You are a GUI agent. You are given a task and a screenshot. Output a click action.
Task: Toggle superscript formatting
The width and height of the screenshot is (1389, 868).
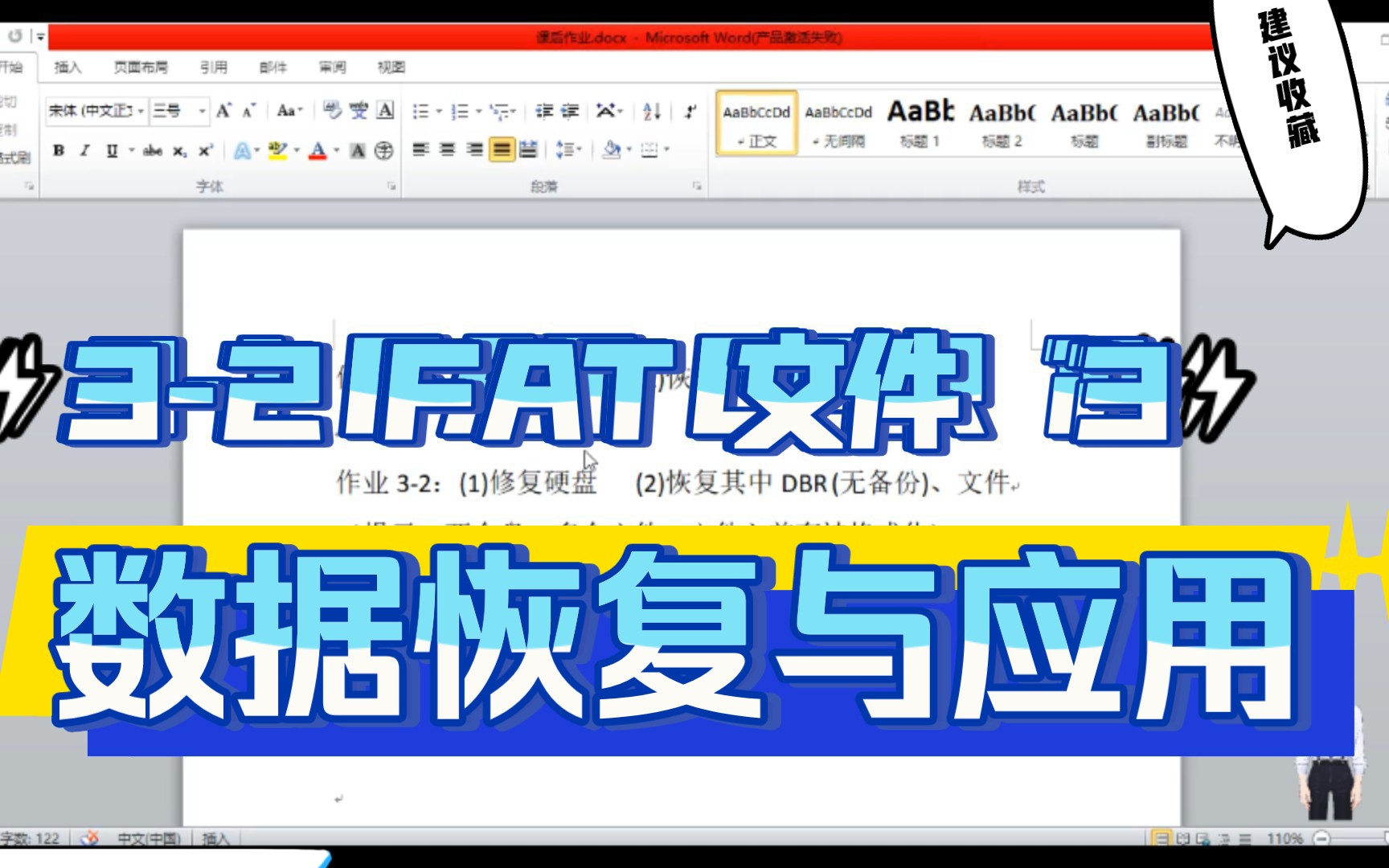pyautogui.click(x=206, y=150)
